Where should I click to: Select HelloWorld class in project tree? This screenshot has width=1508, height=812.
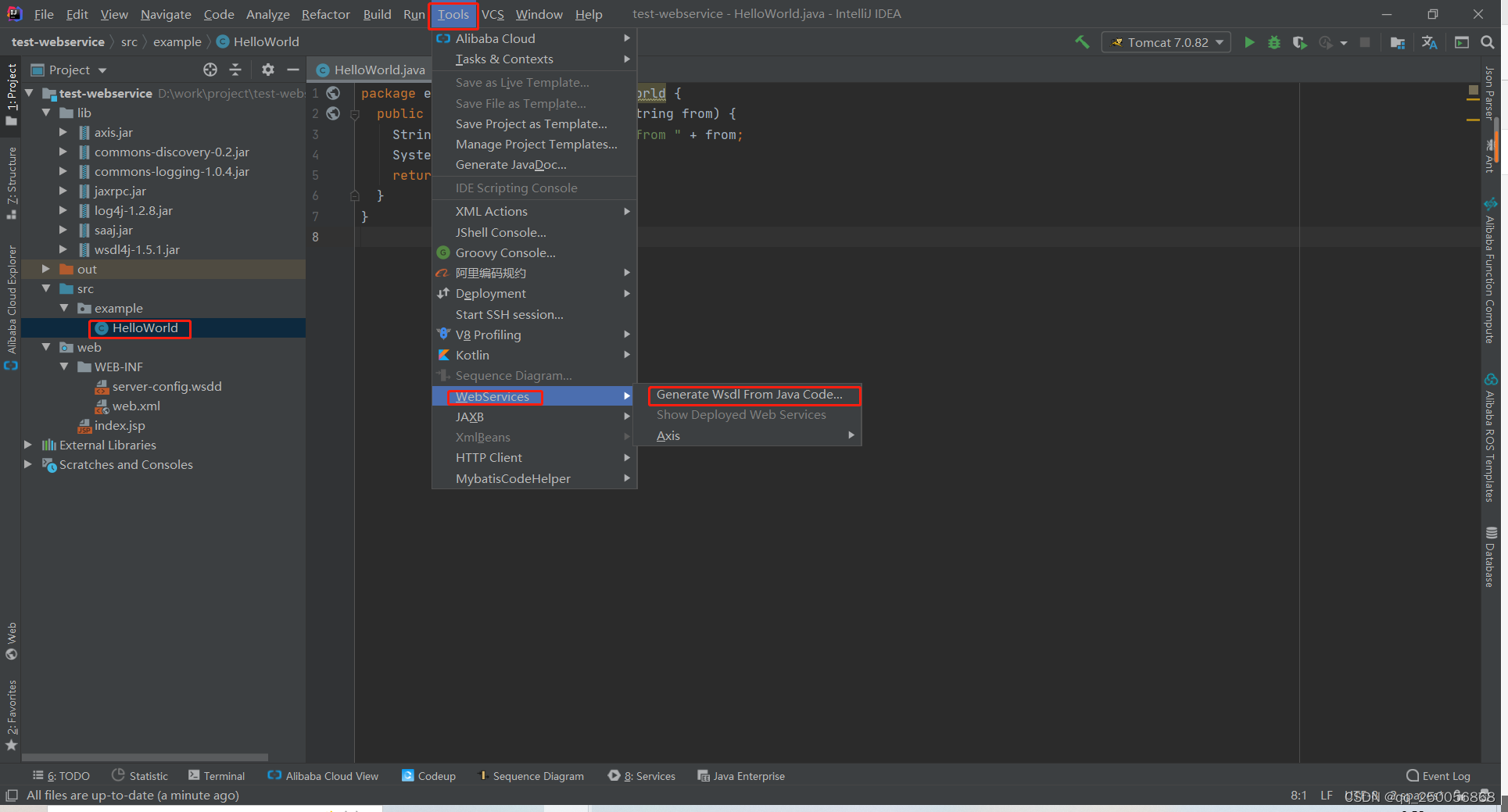145,327
